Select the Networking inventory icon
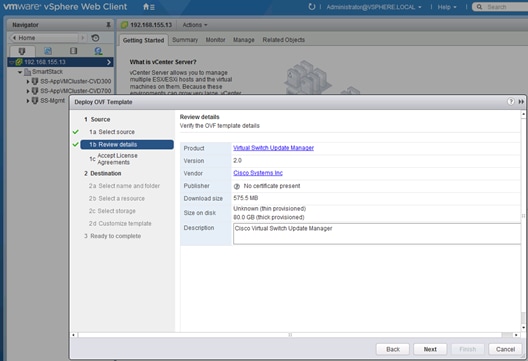The width and height of the screenshot is (528, 361). click(98, 51)
